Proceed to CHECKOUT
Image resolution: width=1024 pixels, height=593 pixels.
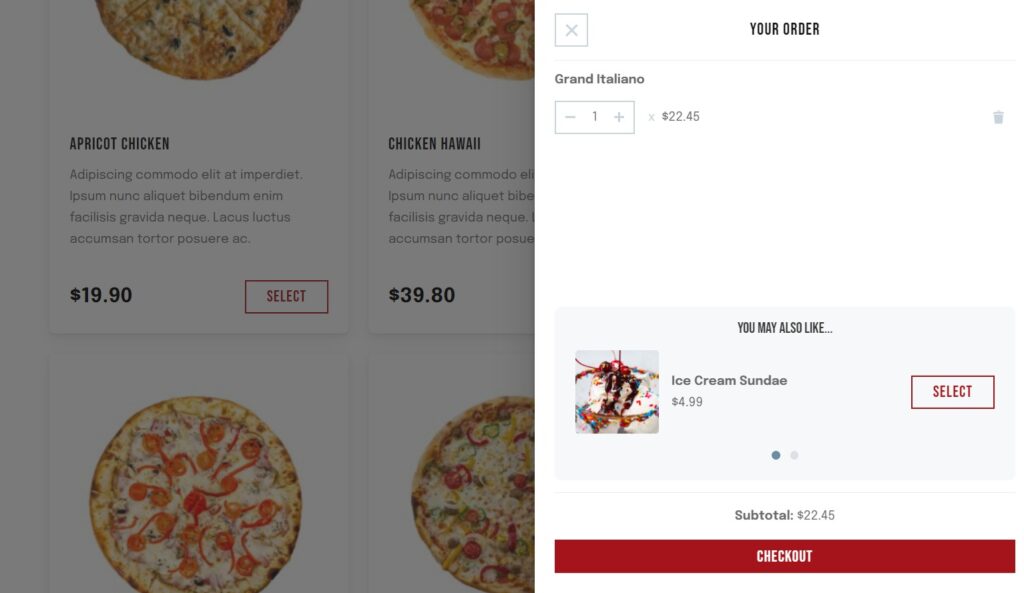point(784,556)
